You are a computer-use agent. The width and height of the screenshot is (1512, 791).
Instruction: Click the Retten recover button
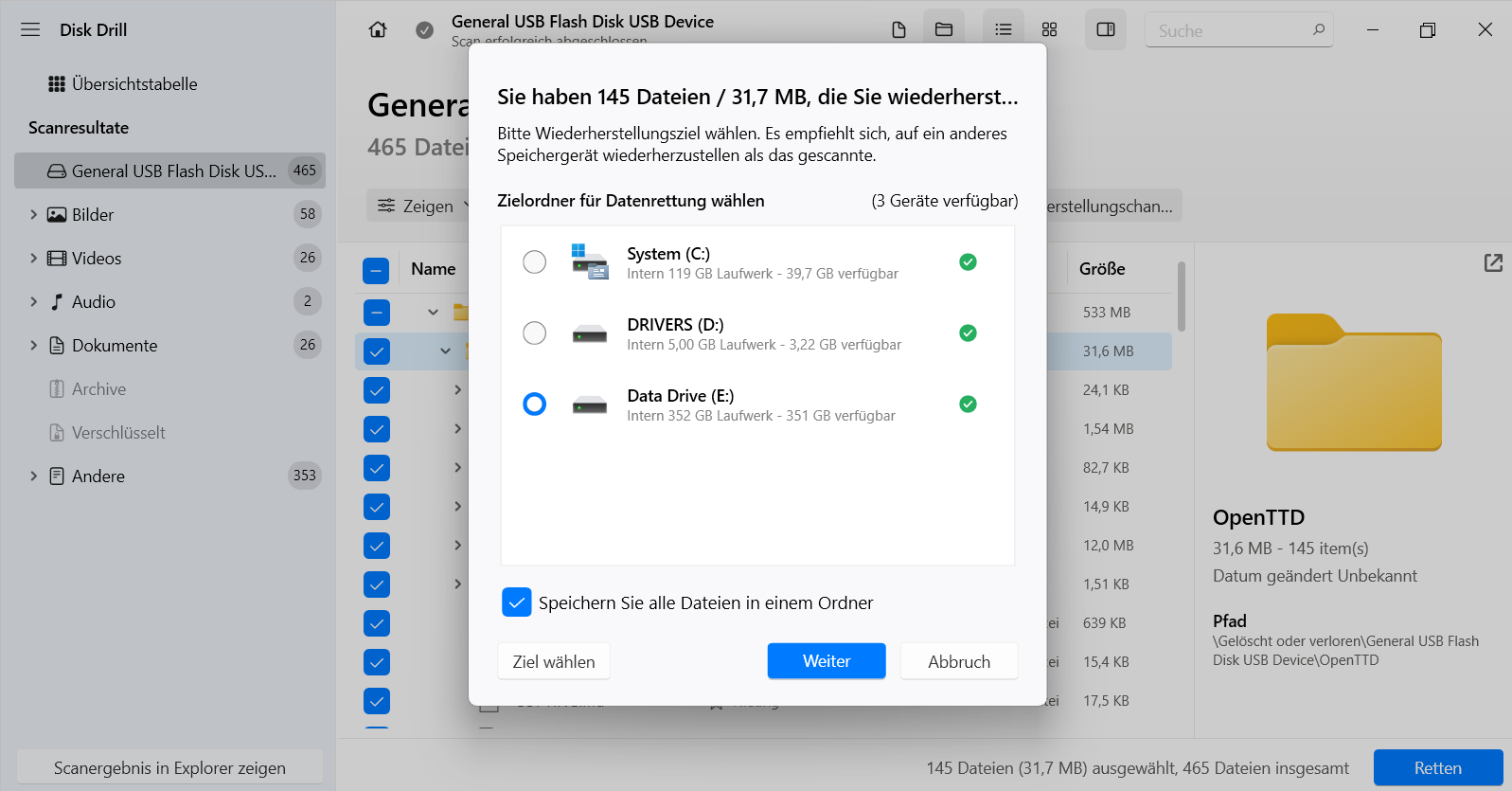pos(1438,768)
